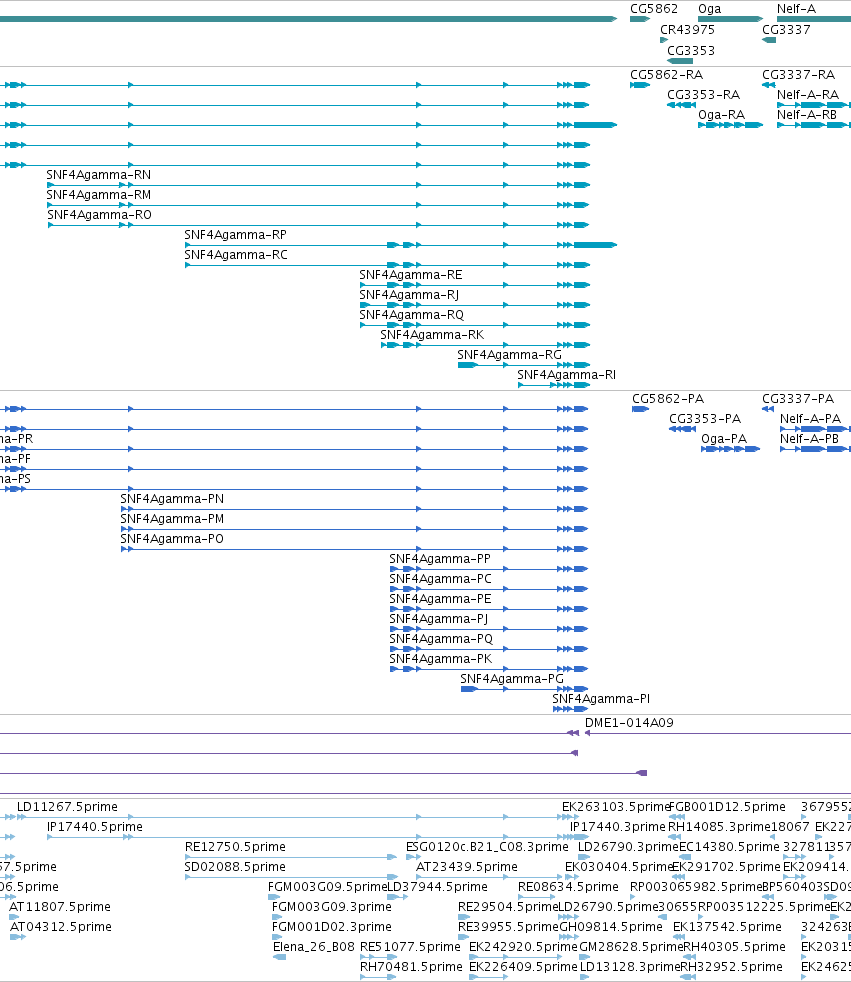Select the Oga-PA protein label
Viewport: 851px width, 982px height.
click(x=724, y=439)
